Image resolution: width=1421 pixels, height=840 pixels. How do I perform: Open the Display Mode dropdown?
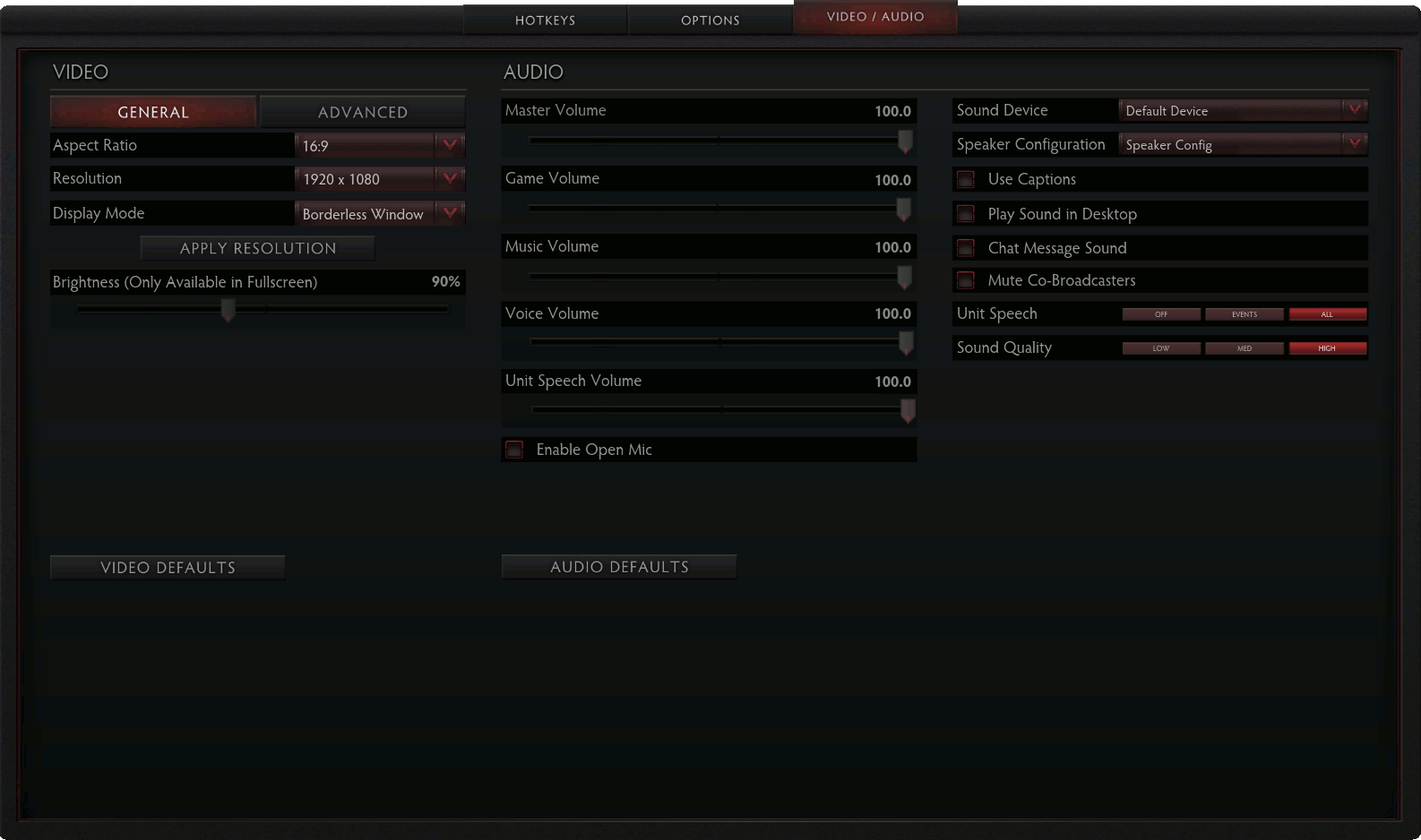click(x=450, y=213)
